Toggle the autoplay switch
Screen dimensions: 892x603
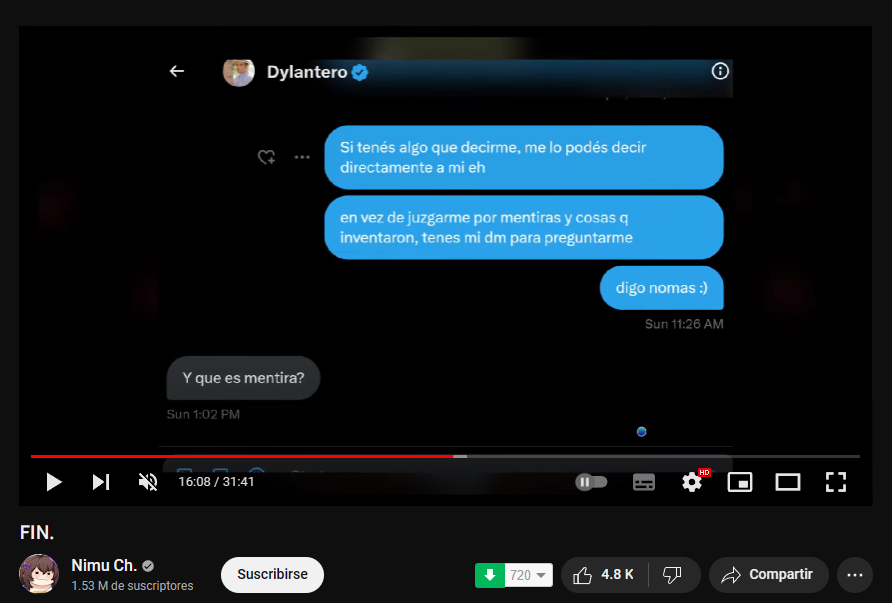click(591, 482)
